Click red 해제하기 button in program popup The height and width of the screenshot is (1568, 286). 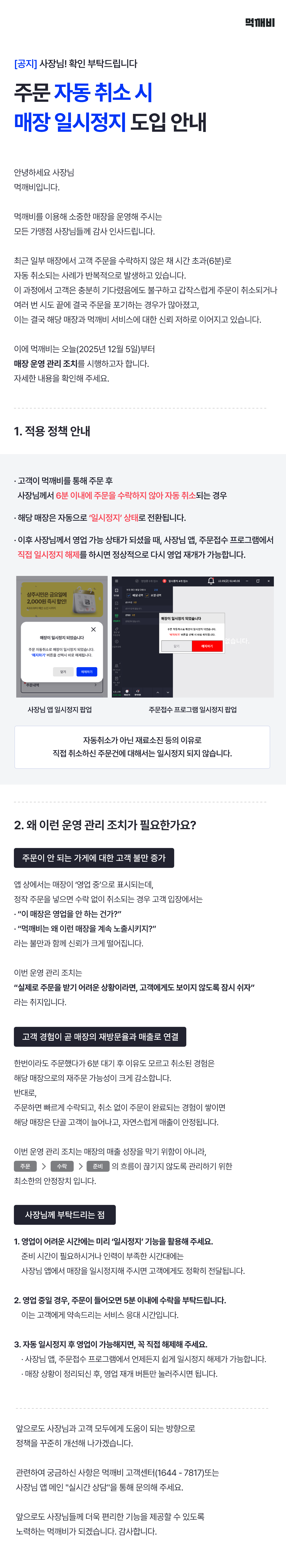tap(208, 646)
